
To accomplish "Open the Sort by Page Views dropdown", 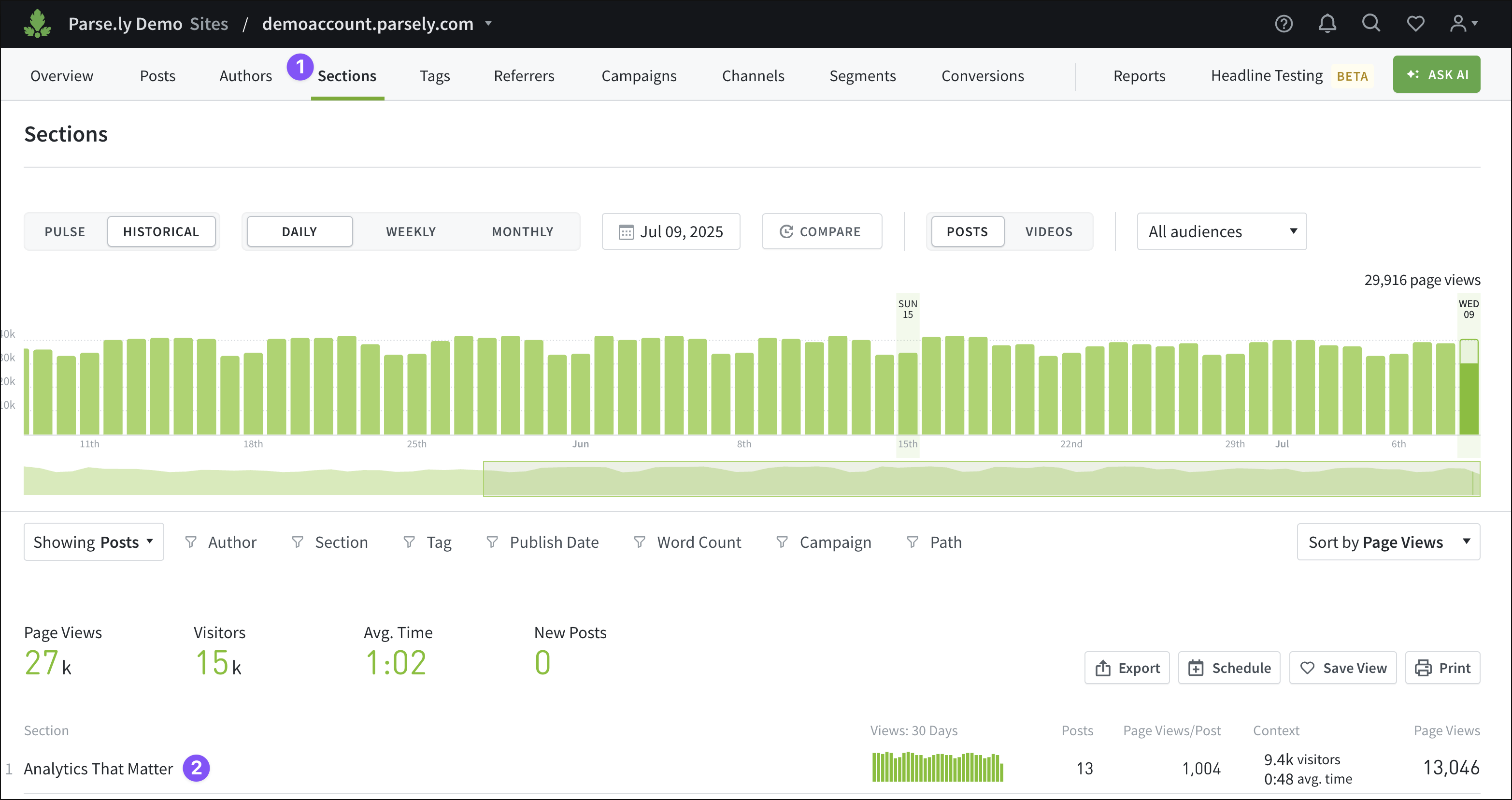I will point(1388,542).
